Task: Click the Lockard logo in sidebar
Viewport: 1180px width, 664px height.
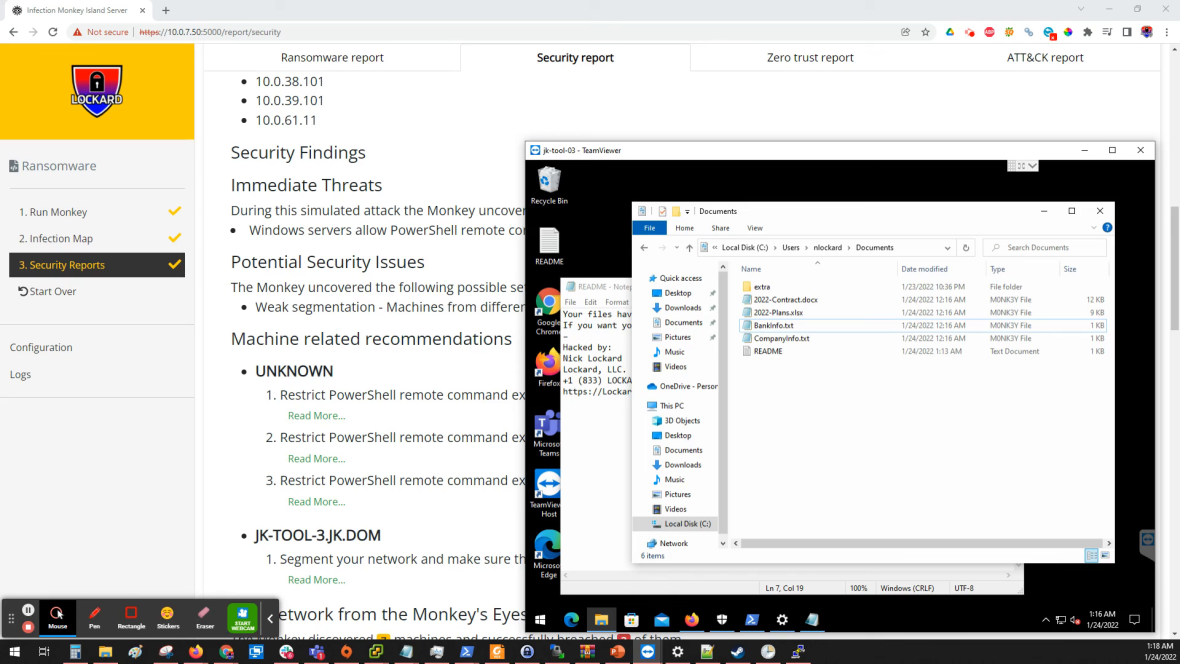Action: coord(96,91)
